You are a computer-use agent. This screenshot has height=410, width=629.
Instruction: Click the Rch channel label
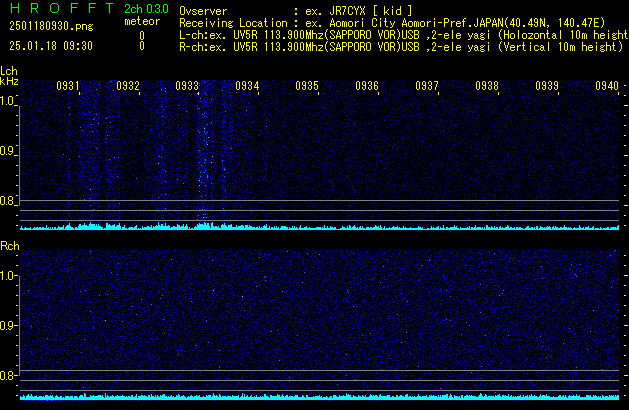10,246
